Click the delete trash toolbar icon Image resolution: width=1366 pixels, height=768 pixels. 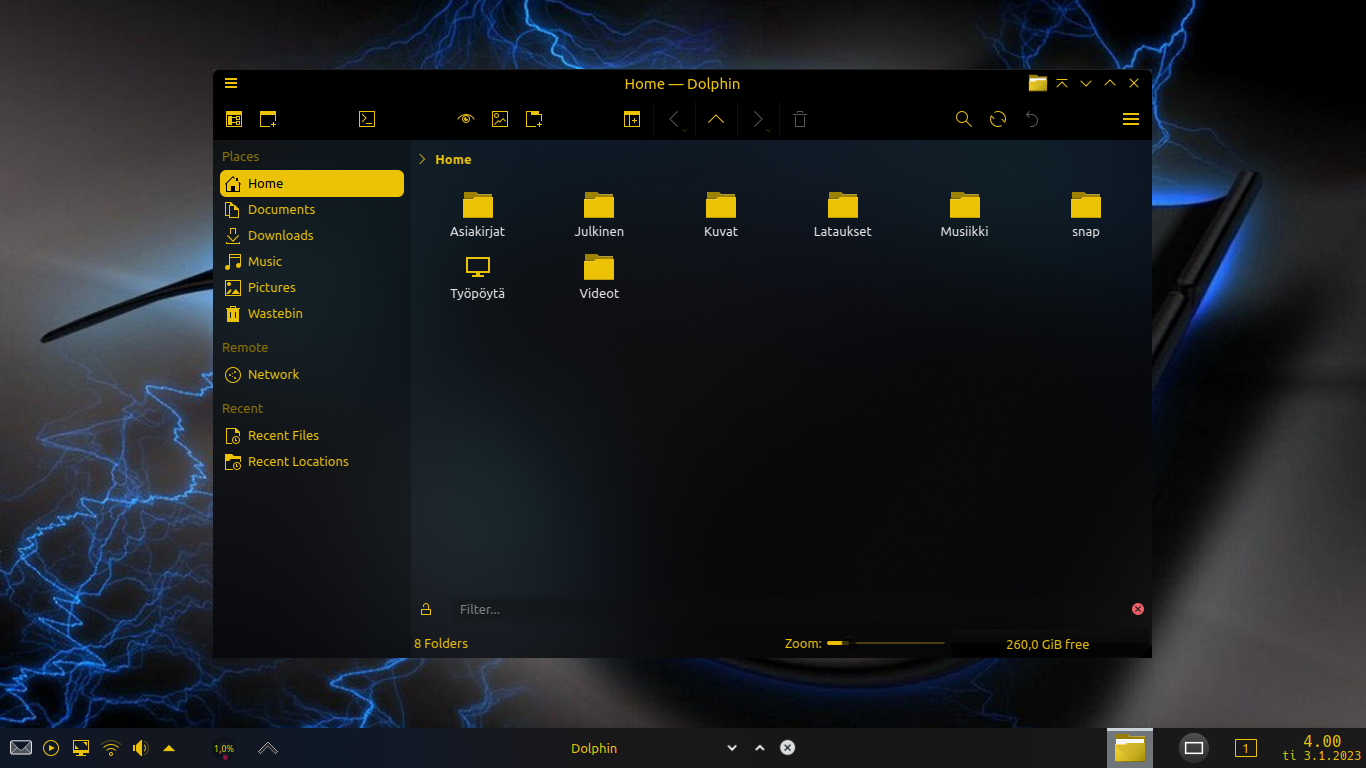click(800, 119)
